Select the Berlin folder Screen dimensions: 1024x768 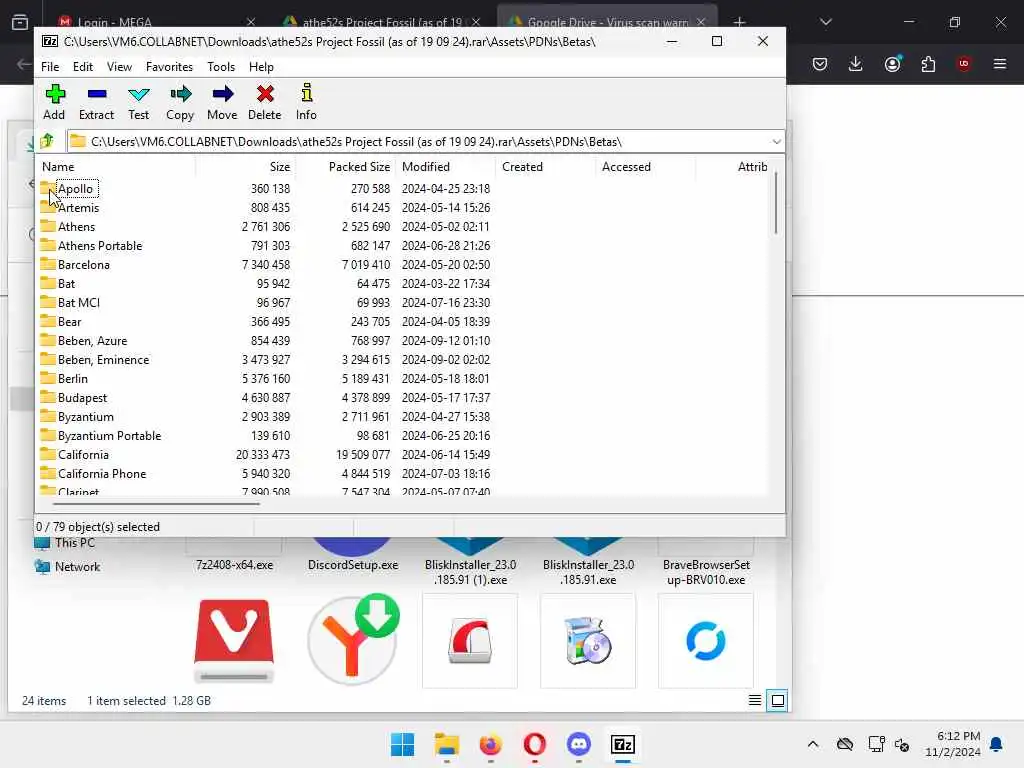72,378
